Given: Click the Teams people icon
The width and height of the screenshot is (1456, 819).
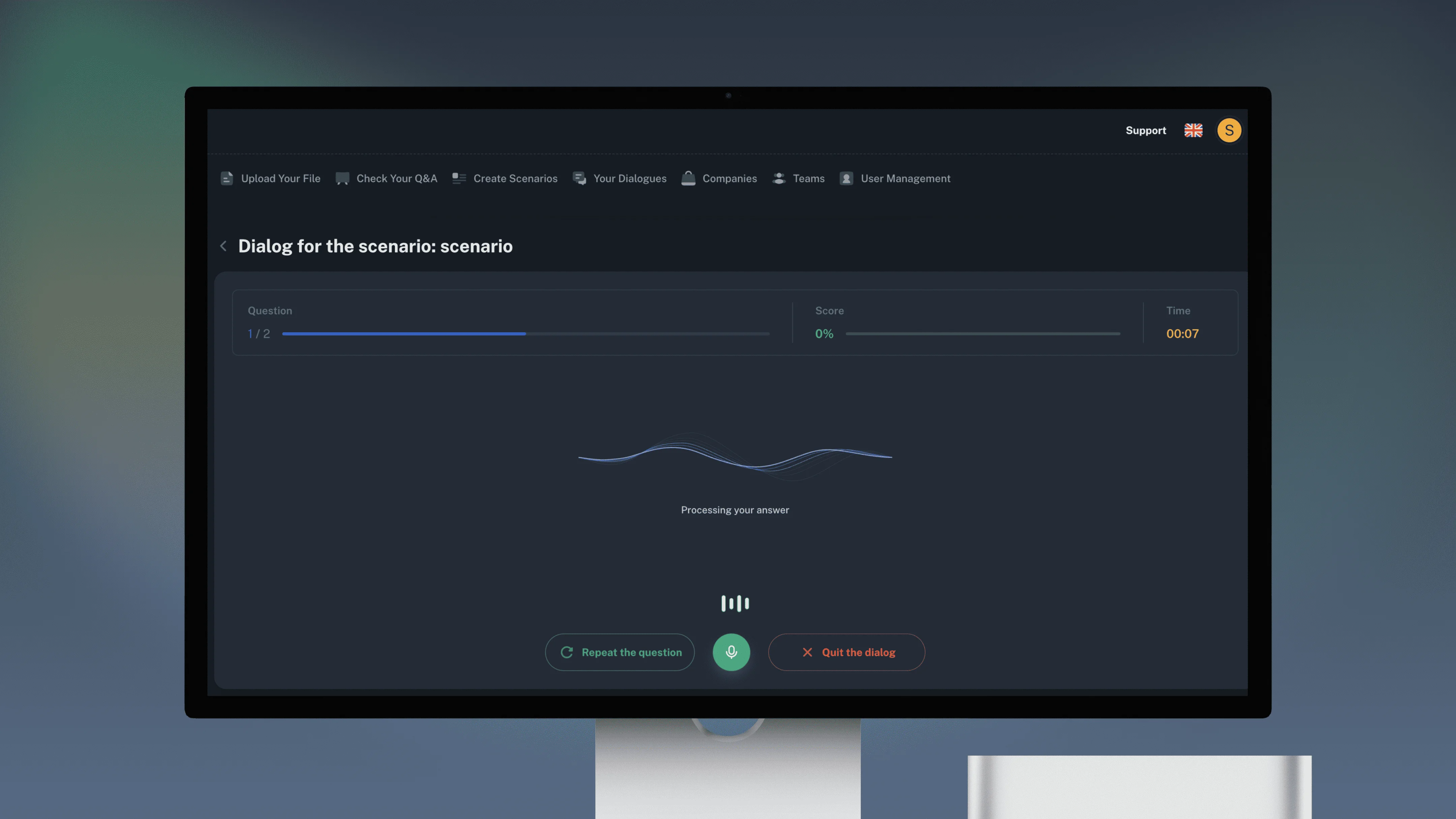Looking at the screenshot, I should [x=779, y=179].
